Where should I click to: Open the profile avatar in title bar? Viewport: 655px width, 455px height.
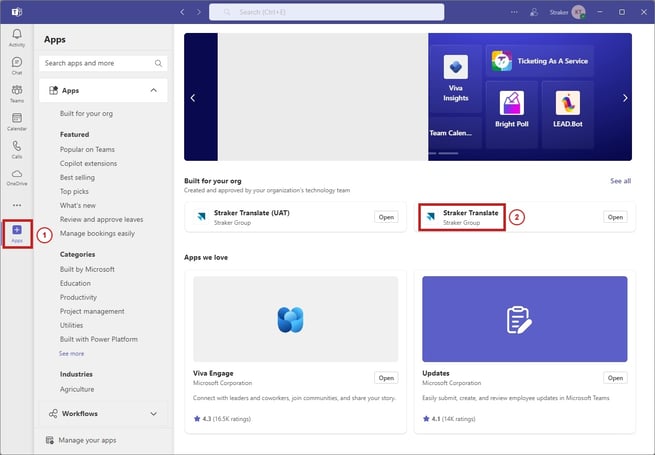click(x=579, y=12)
